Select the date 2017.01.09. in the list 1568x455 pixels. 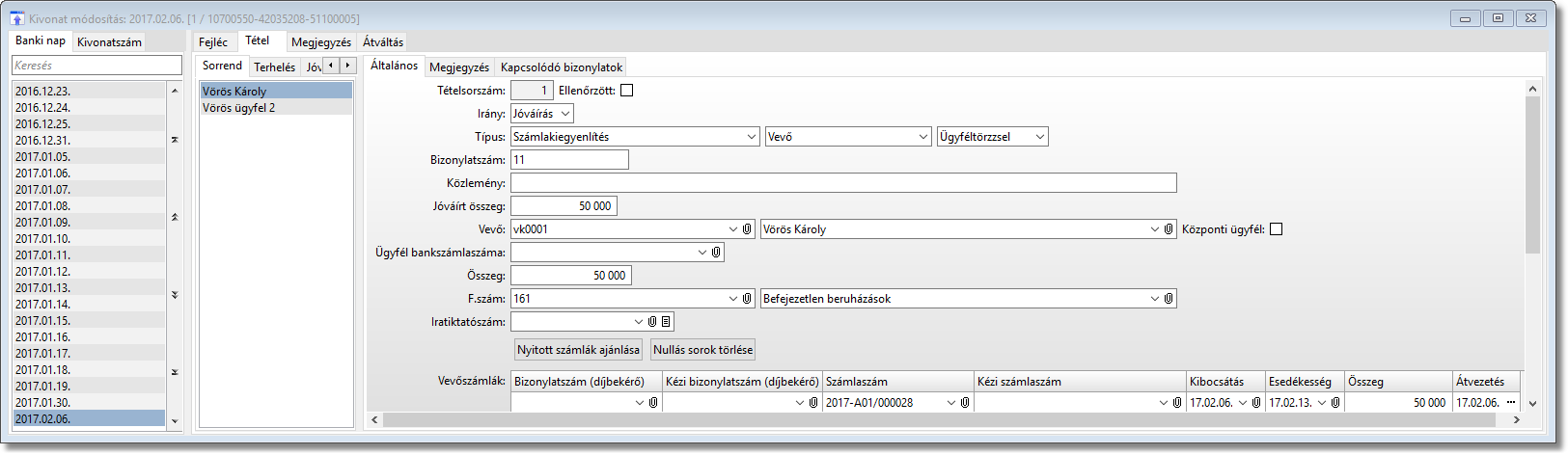point(89,222)
